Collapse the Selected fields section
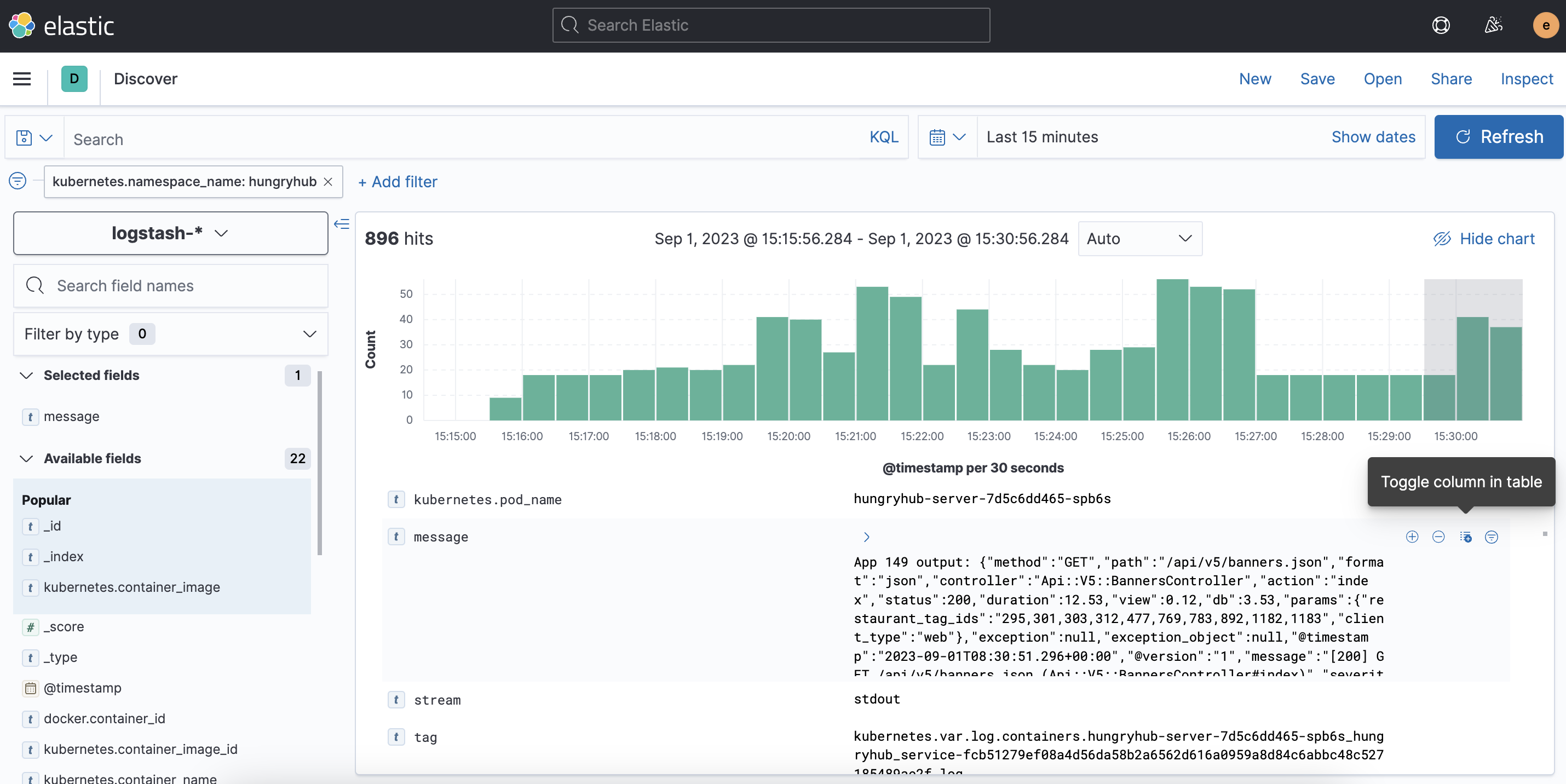The image size is (1566, 784). 26,376
